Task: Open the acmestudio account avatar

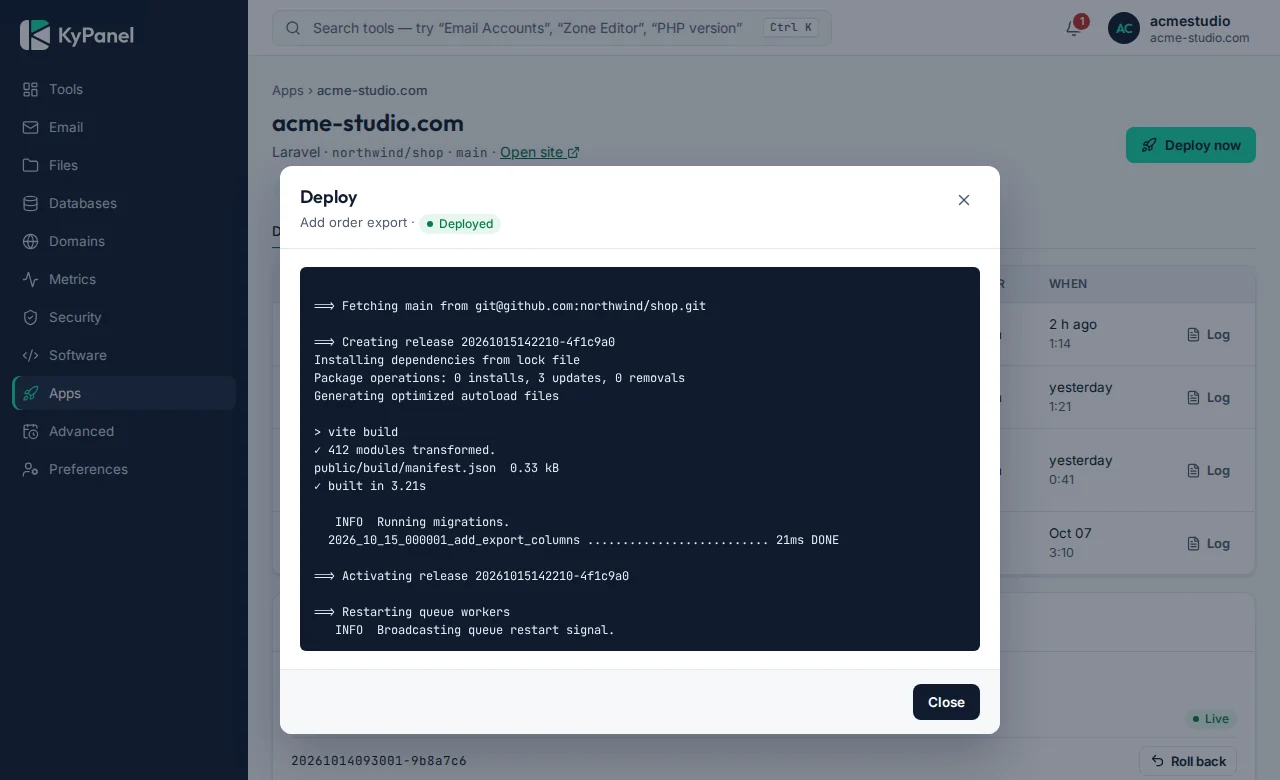Action: click(1124, 28)
